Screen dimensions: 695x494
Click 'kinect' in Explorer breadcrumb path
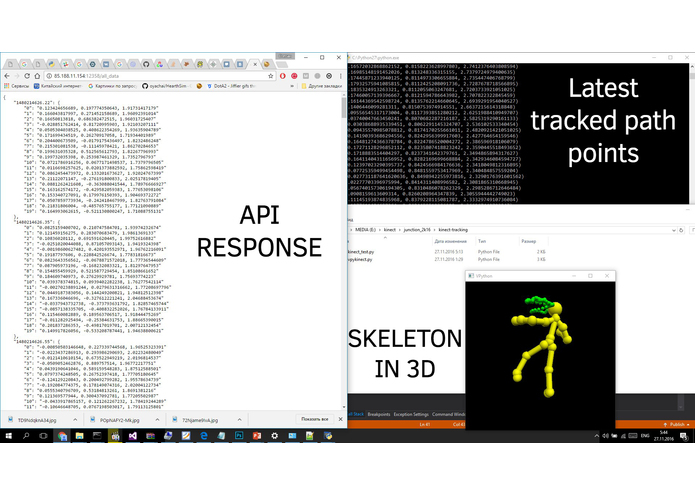pyautogui.click(x=390, y=230)
